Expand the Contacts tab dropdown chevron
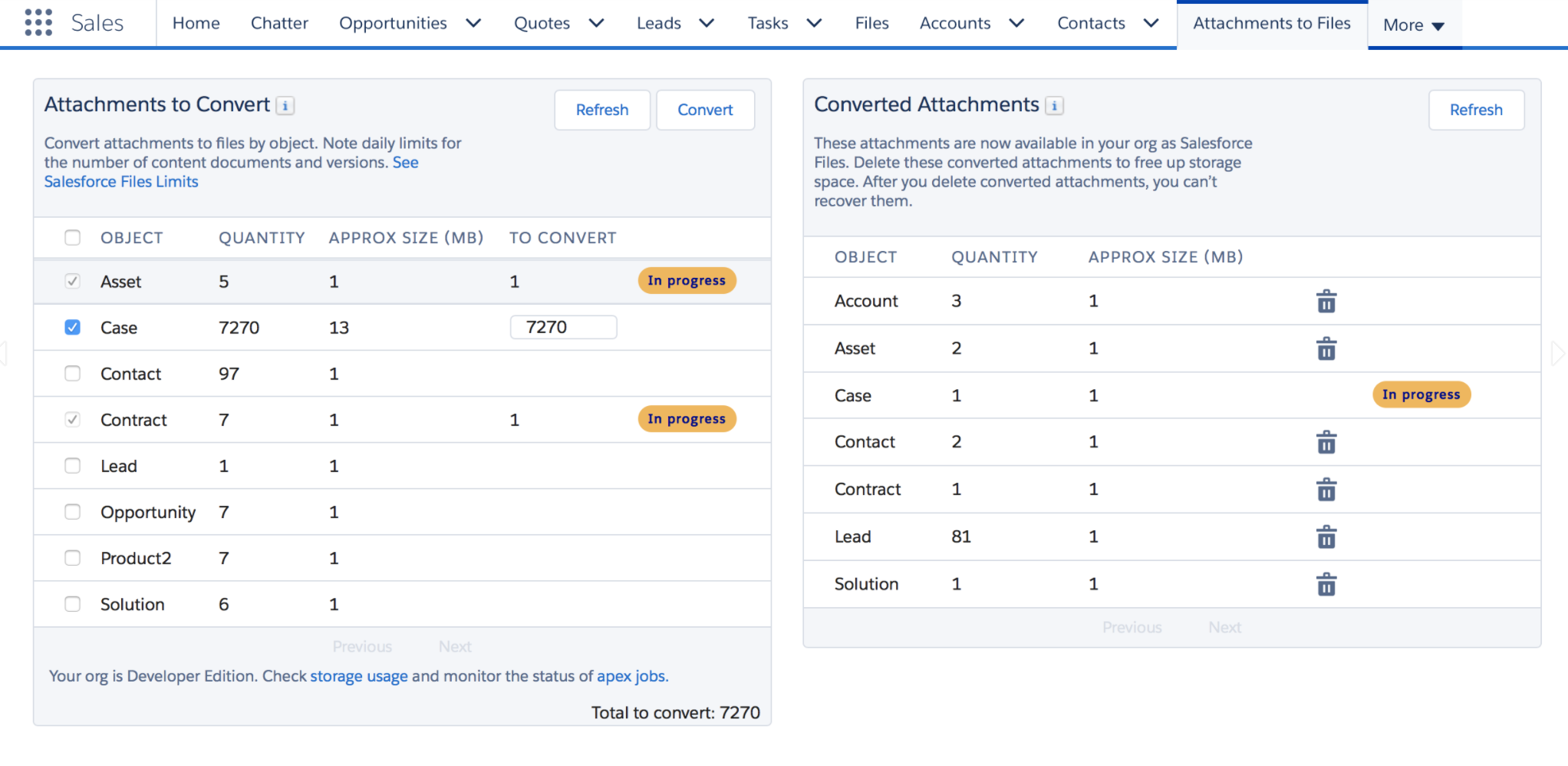 (1151, 24)
